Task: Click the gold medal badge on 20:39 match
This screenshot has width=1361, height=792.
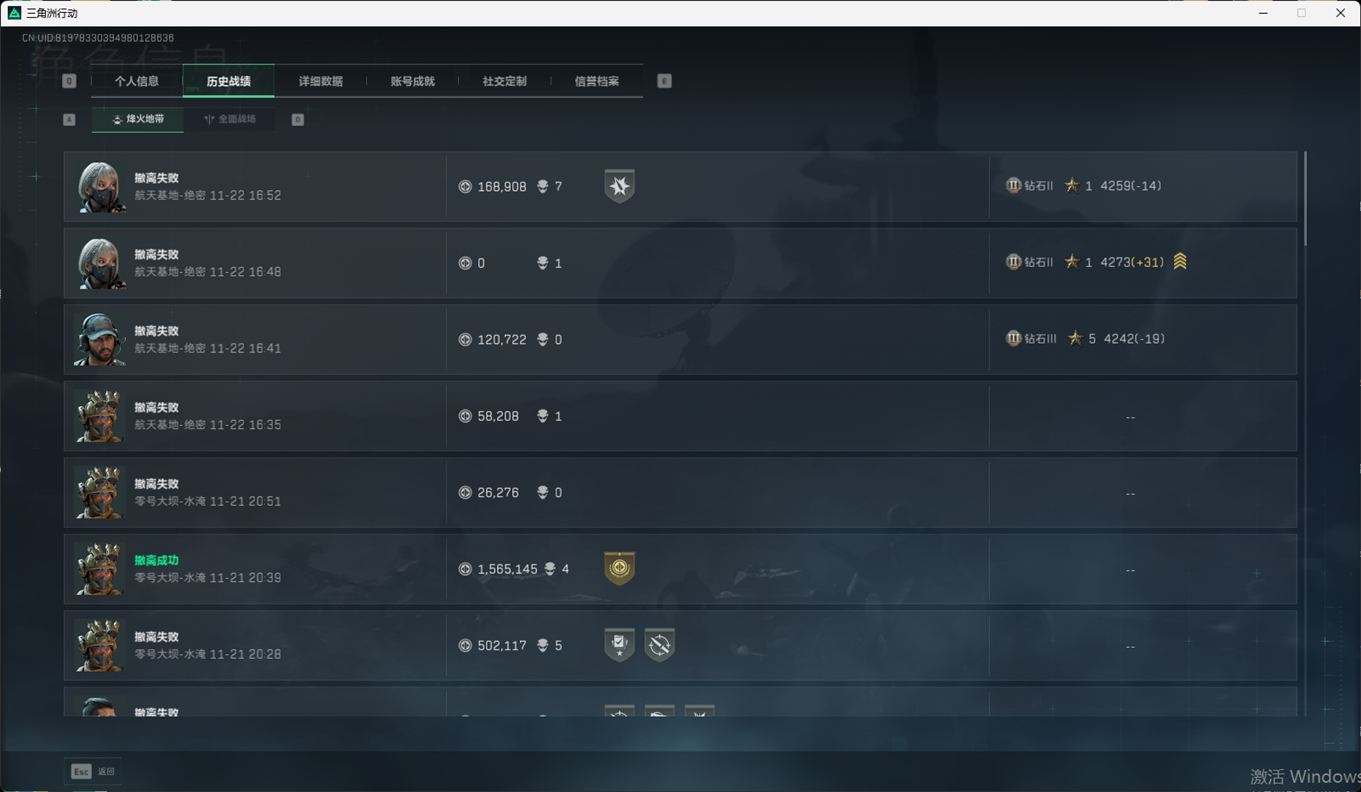Action: pyautogui.click(x=619, y=568)
